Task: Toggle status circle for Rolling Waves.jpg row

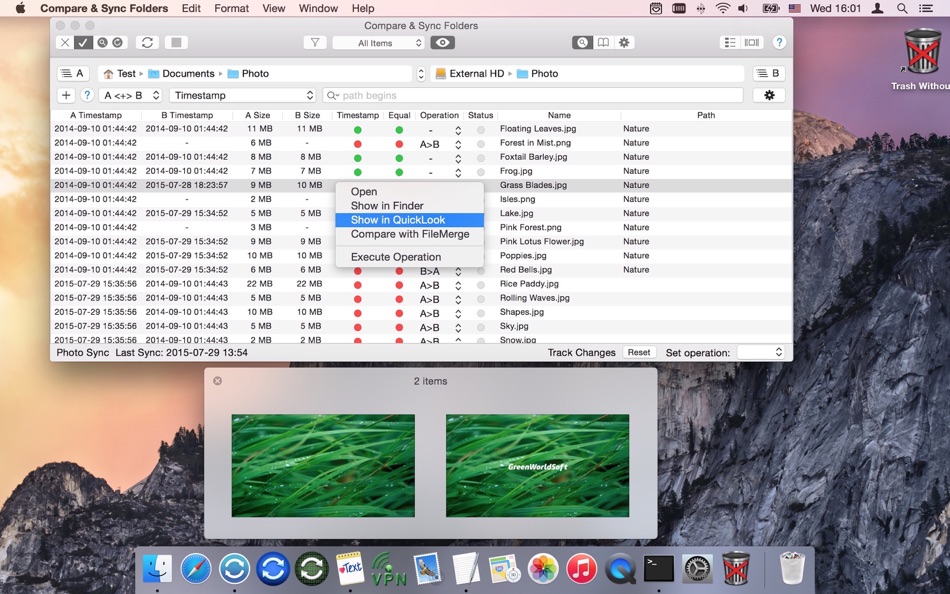Action: (480, 299)
